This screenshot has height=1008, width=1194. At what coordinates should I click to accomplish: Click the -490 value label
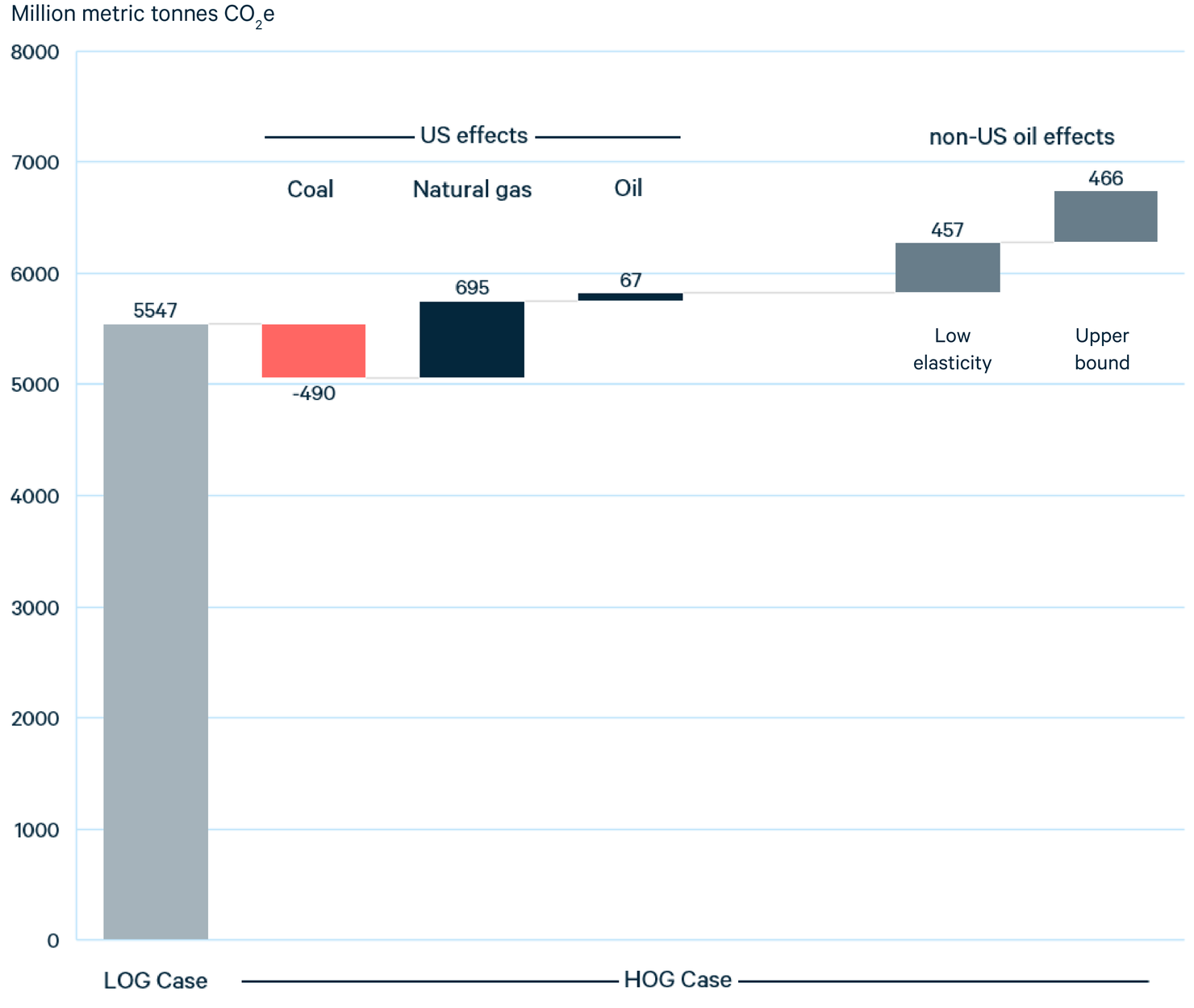pos(314,394)
